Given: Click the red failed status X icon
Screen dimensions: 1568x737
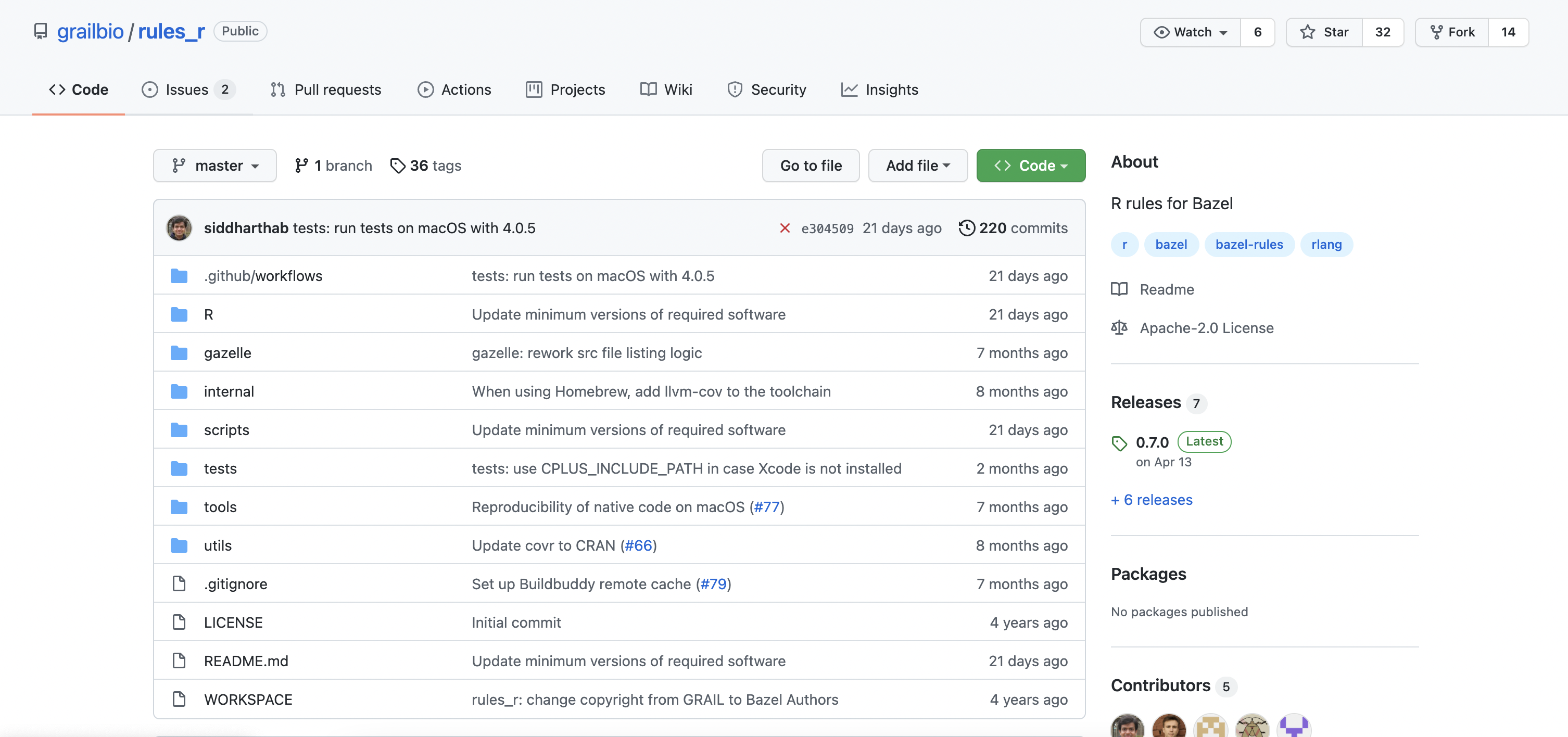Looking at the screenshot, I should [x=785, y=228].
